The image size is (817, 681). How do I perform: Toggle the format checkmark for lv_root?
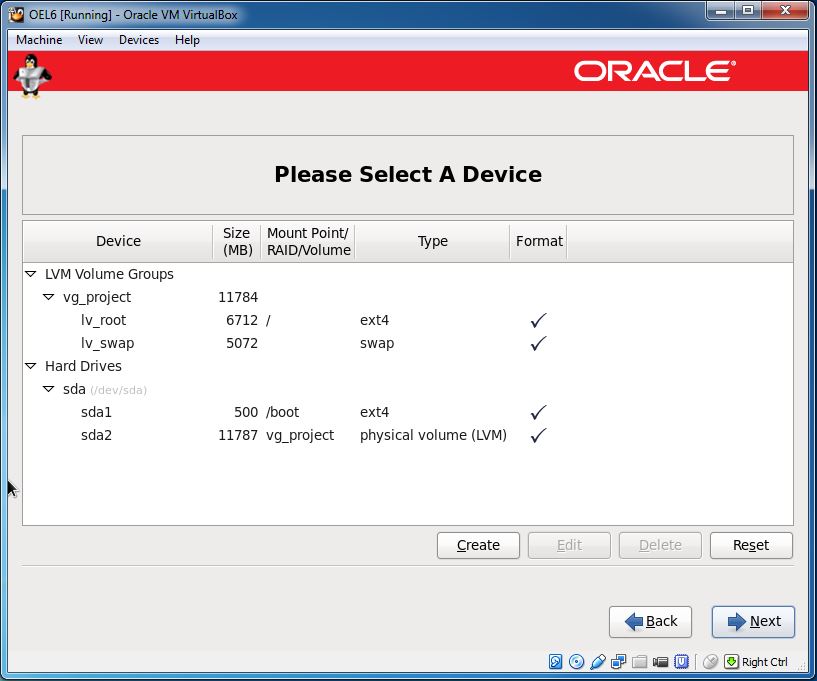(537, 320)
